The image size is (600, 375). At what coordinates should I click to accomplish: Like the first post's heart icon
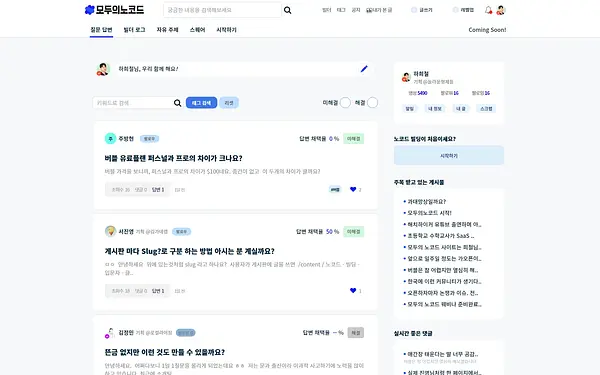click(x=353, y=189)
